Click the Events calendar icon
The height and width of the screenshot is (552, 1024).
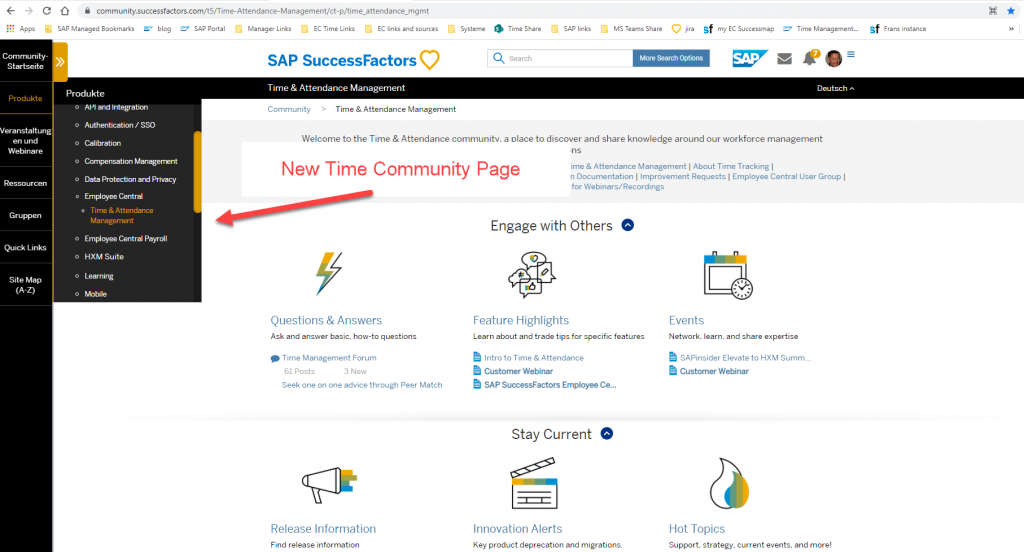(x=728, y=275)
